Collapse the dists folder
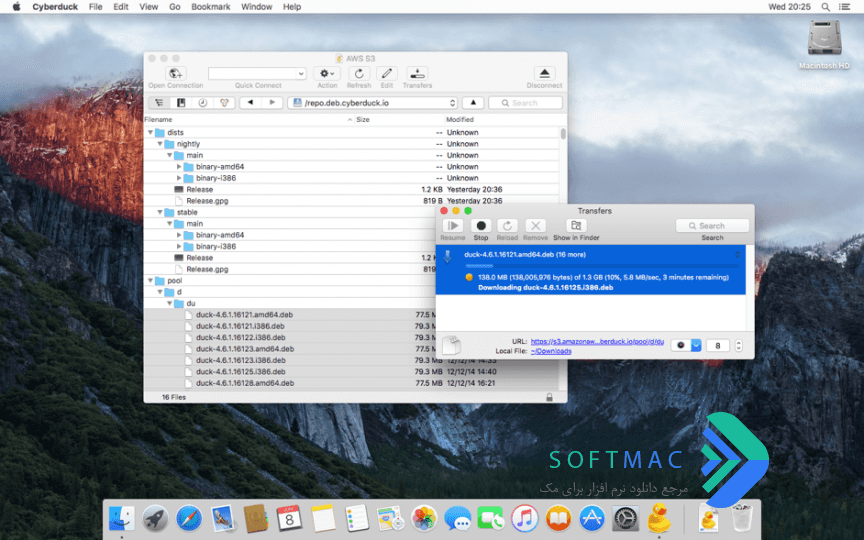 click(150, 132)
